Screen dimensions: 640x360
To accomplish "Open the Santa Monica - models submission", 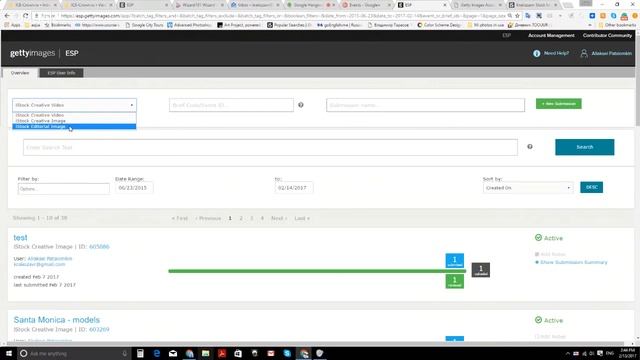I will tap(57, 320).
